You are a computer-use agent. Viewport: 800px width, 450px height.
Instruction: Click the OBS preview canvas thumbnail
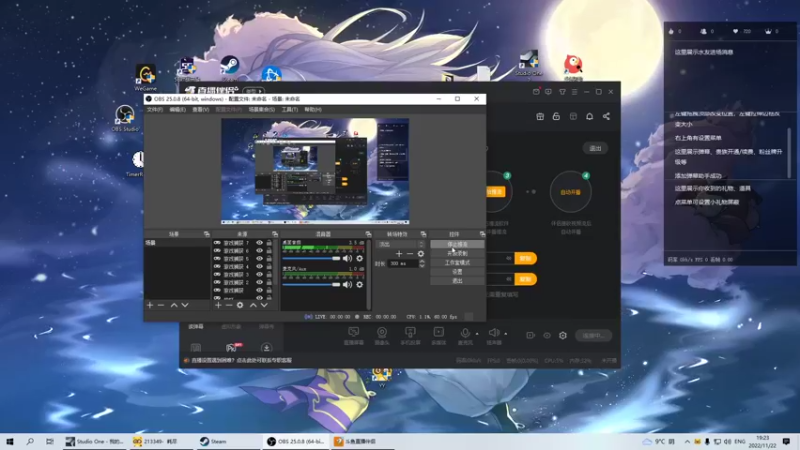(315, 171)
